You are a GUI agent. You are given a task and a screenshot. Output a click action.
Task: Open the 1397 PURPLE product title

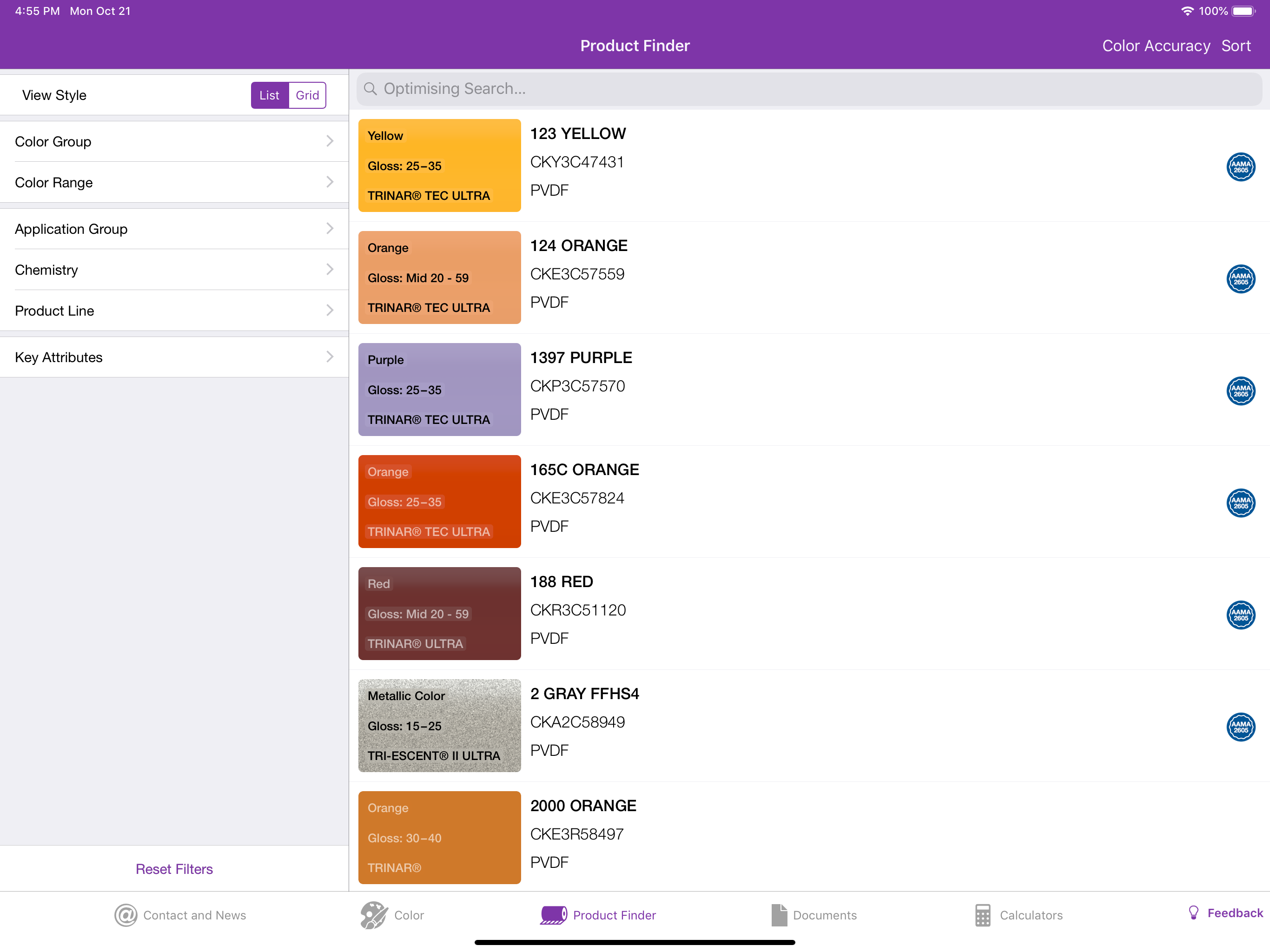(x=581, y=358)
